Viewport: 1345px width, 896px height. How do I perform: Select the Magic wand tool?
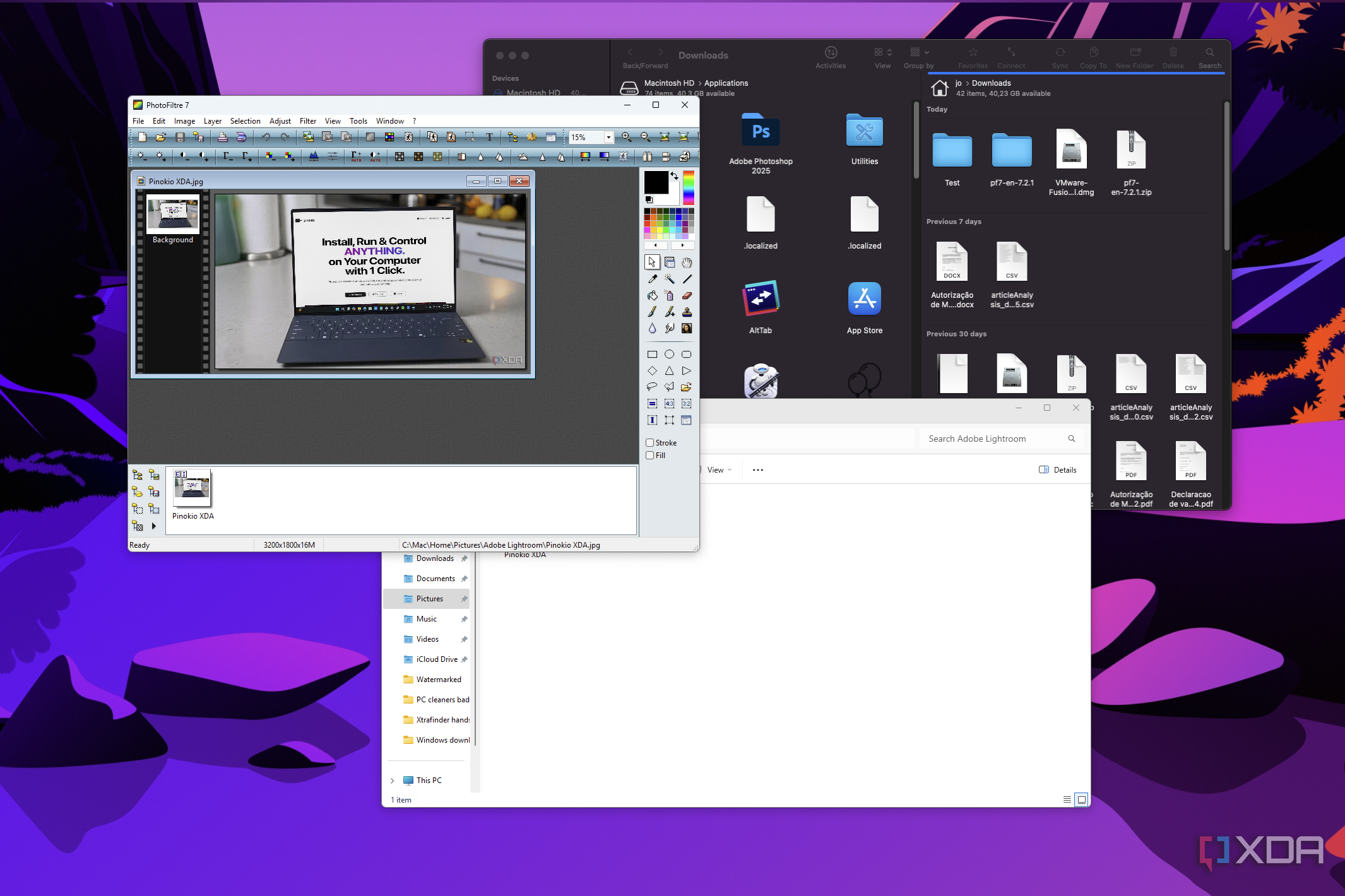point(669,279)
